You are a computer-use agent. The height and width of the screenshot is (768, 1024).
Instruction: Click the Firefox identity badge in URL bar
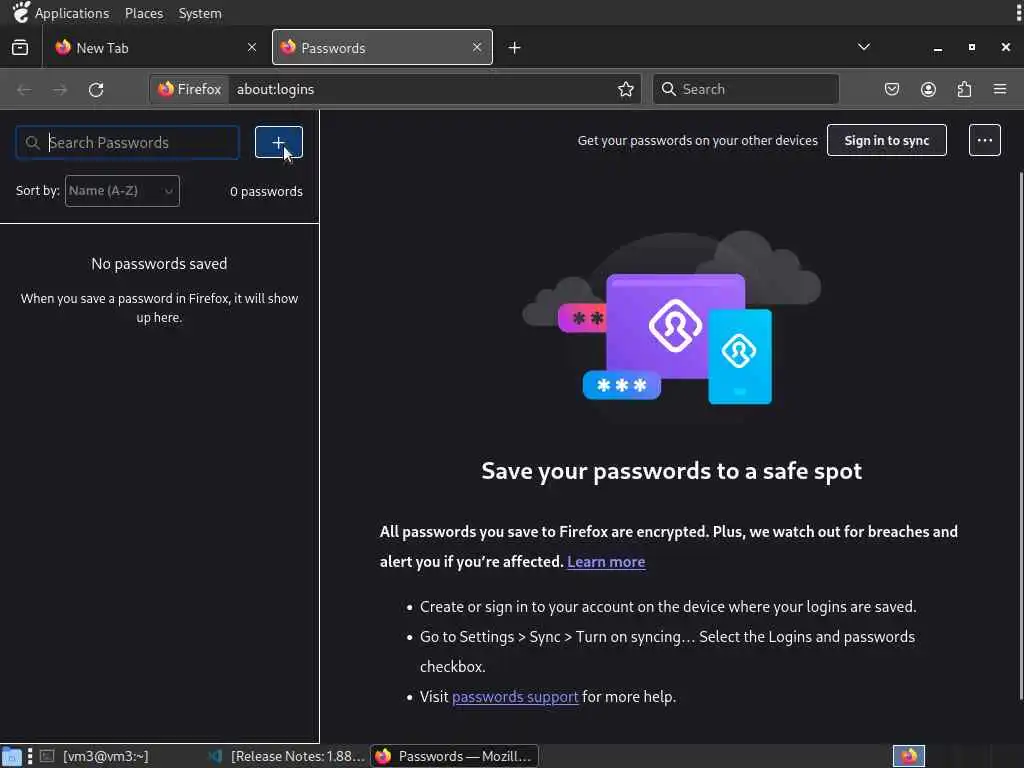pos(189,89)
